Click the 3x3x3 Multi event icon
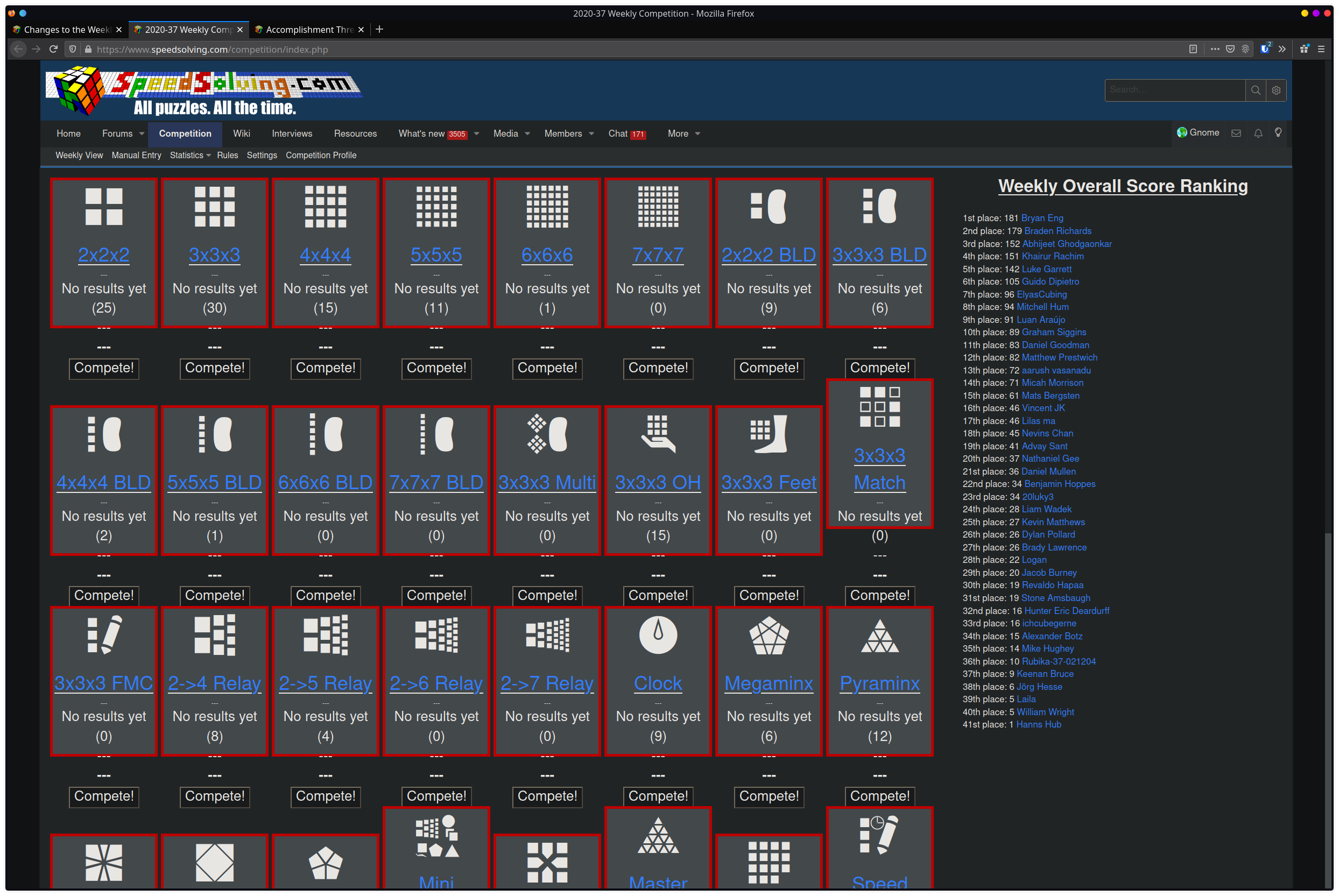Screen dimensions: 1339x896 click(547, 434)
